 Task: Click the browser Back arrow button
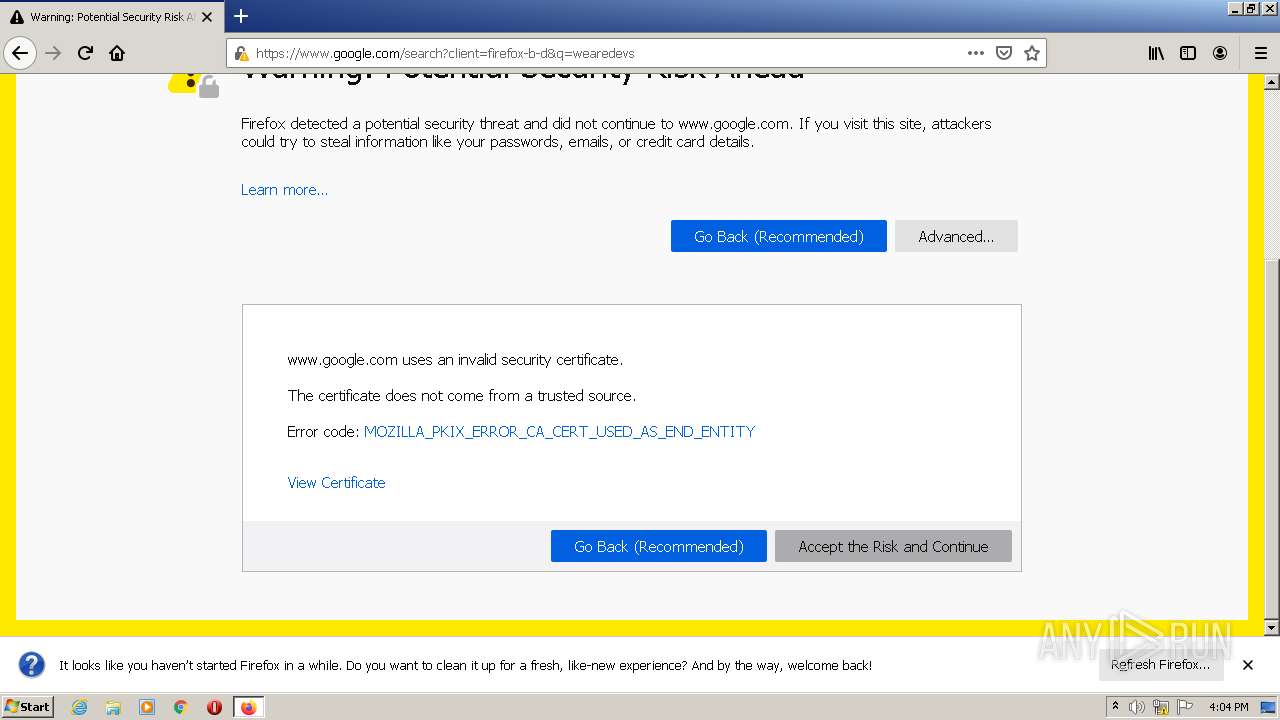tap(20, 53)
